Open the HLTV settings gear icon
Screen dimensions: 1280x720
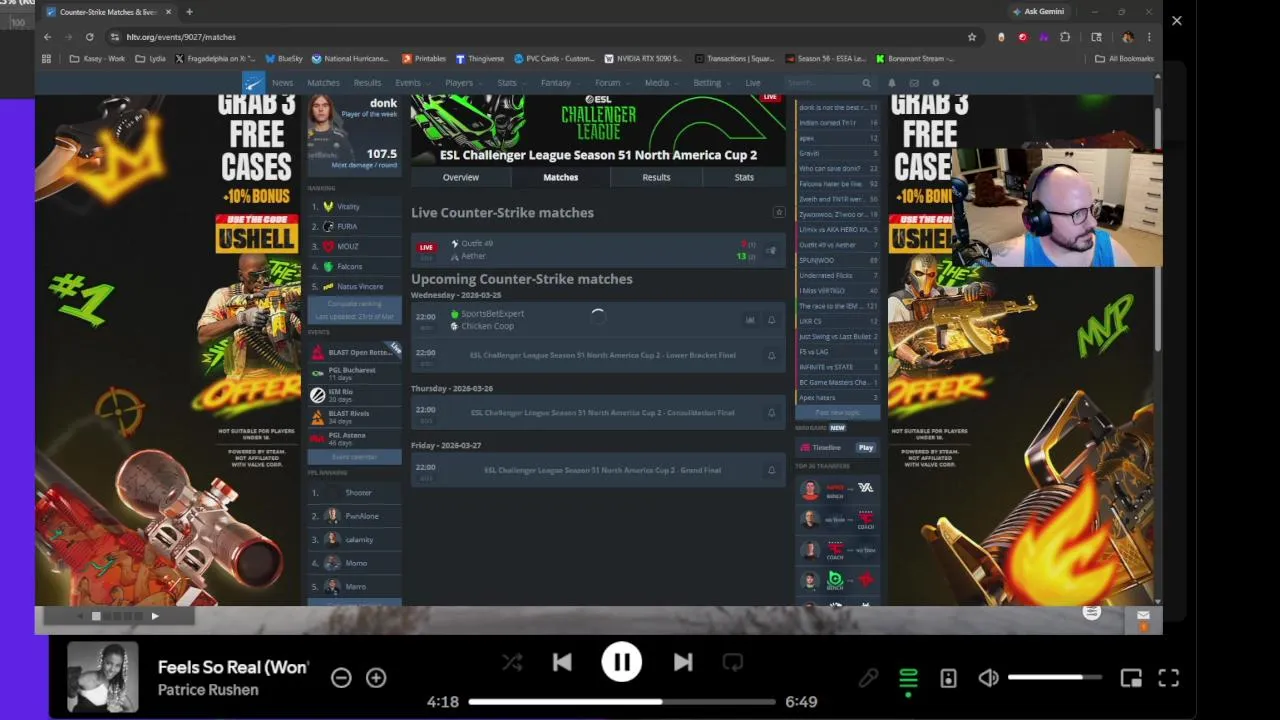click(936, 83)
